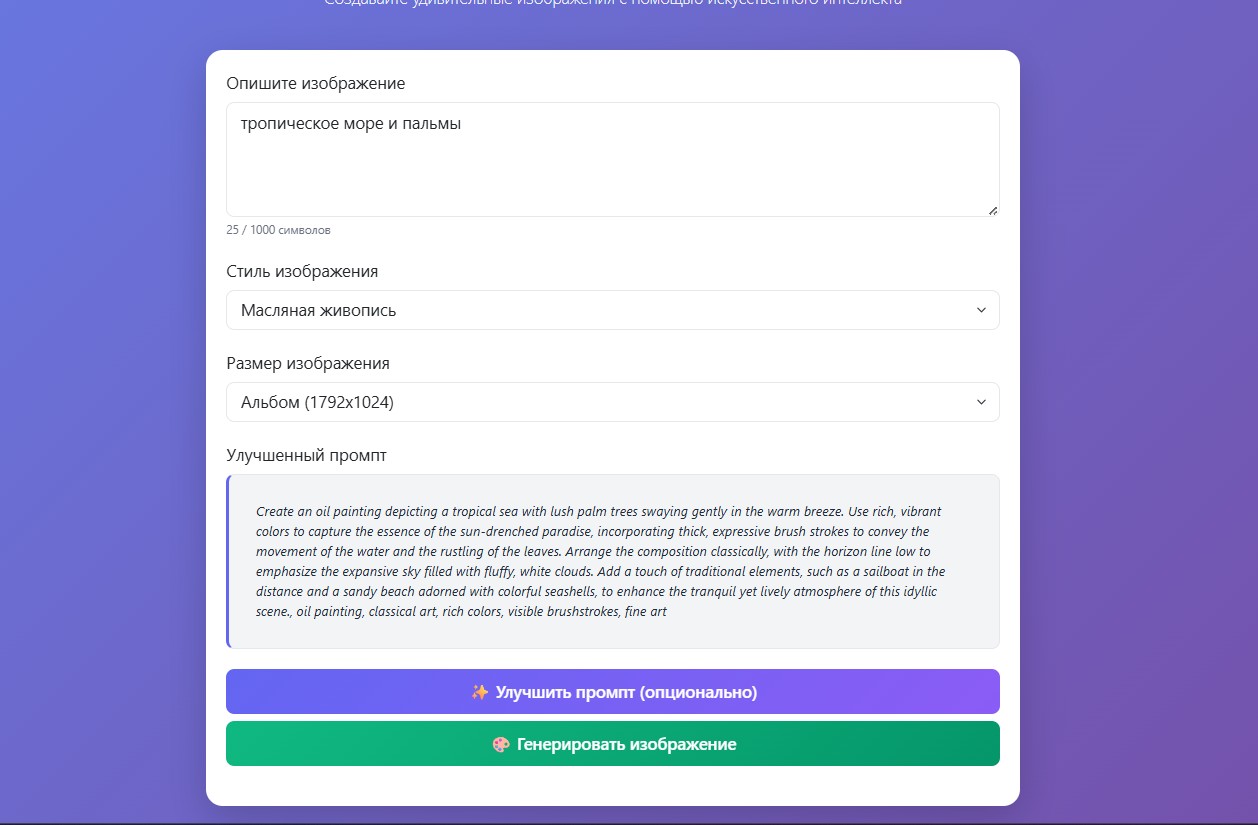Screen dimensions: 1258x825
Task: Click the Опишите изображение label
Action: click(x=315, y=83)
